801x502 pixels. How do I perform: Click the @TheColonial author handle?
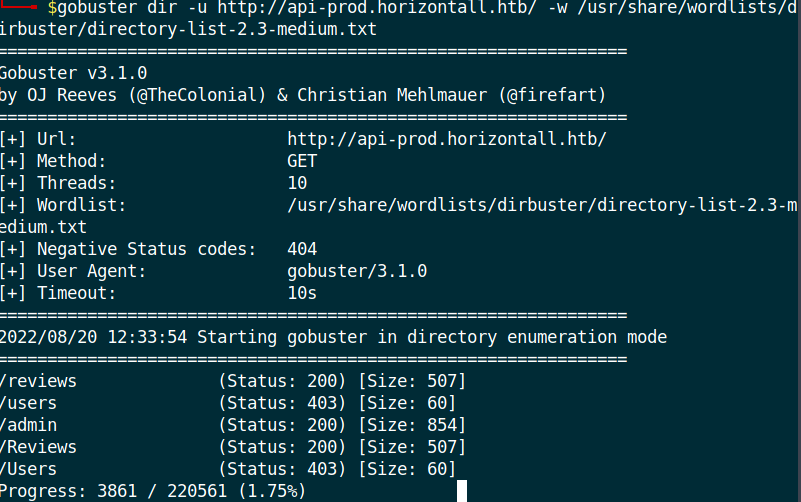(x=197, y=95)
